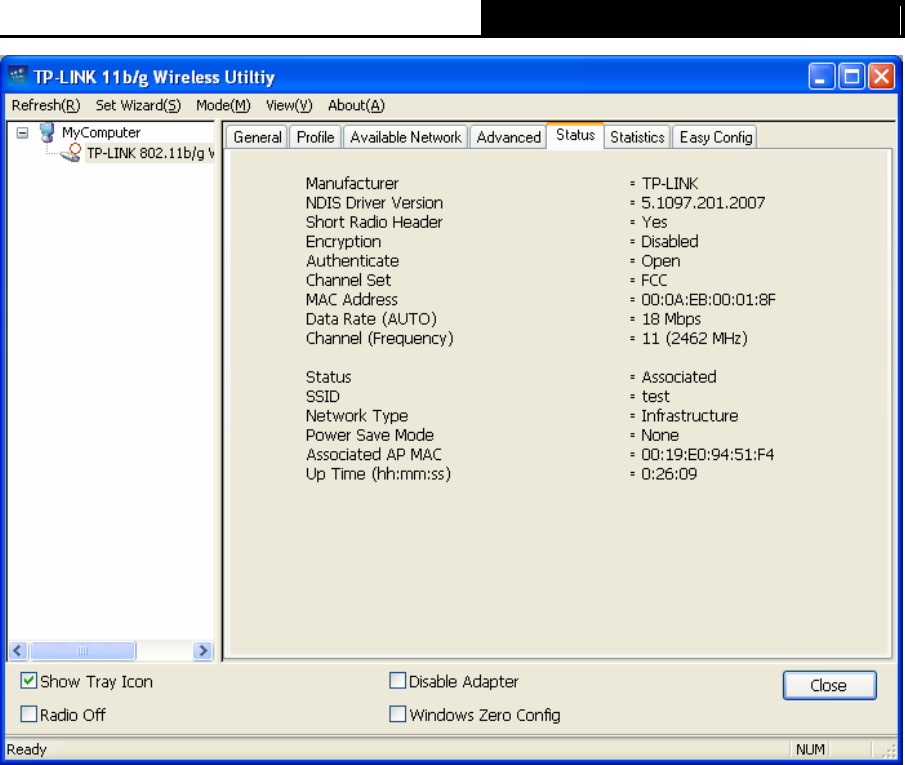Enable Windows Zero Config checkbox
The width and height of the screenshot is (905, 765).
[x=398, y=714]
